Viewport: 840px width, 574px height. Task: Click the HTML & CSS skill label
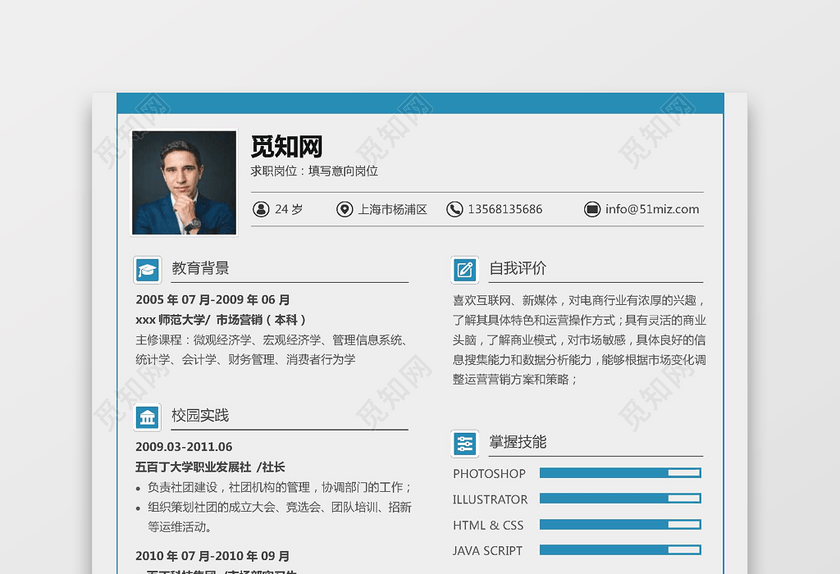(x=488, y=525)
